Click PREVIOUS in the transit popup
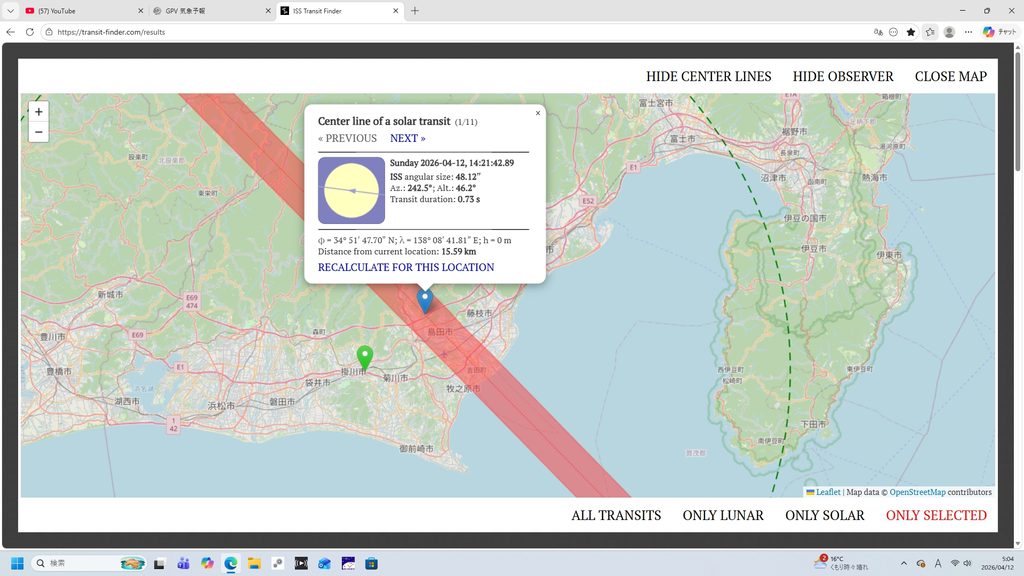 tap(347, 138)
